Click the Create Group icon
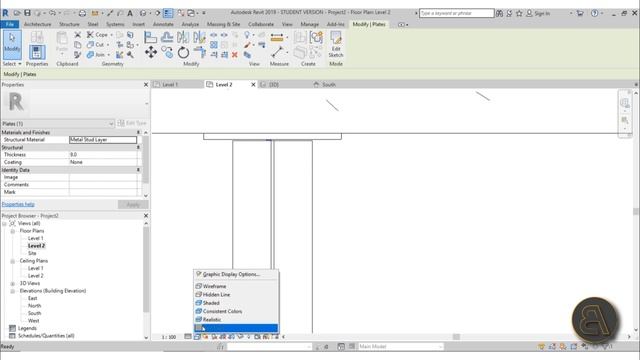The image size is (640, 360). pyautogui.click(x=316, y=38)
